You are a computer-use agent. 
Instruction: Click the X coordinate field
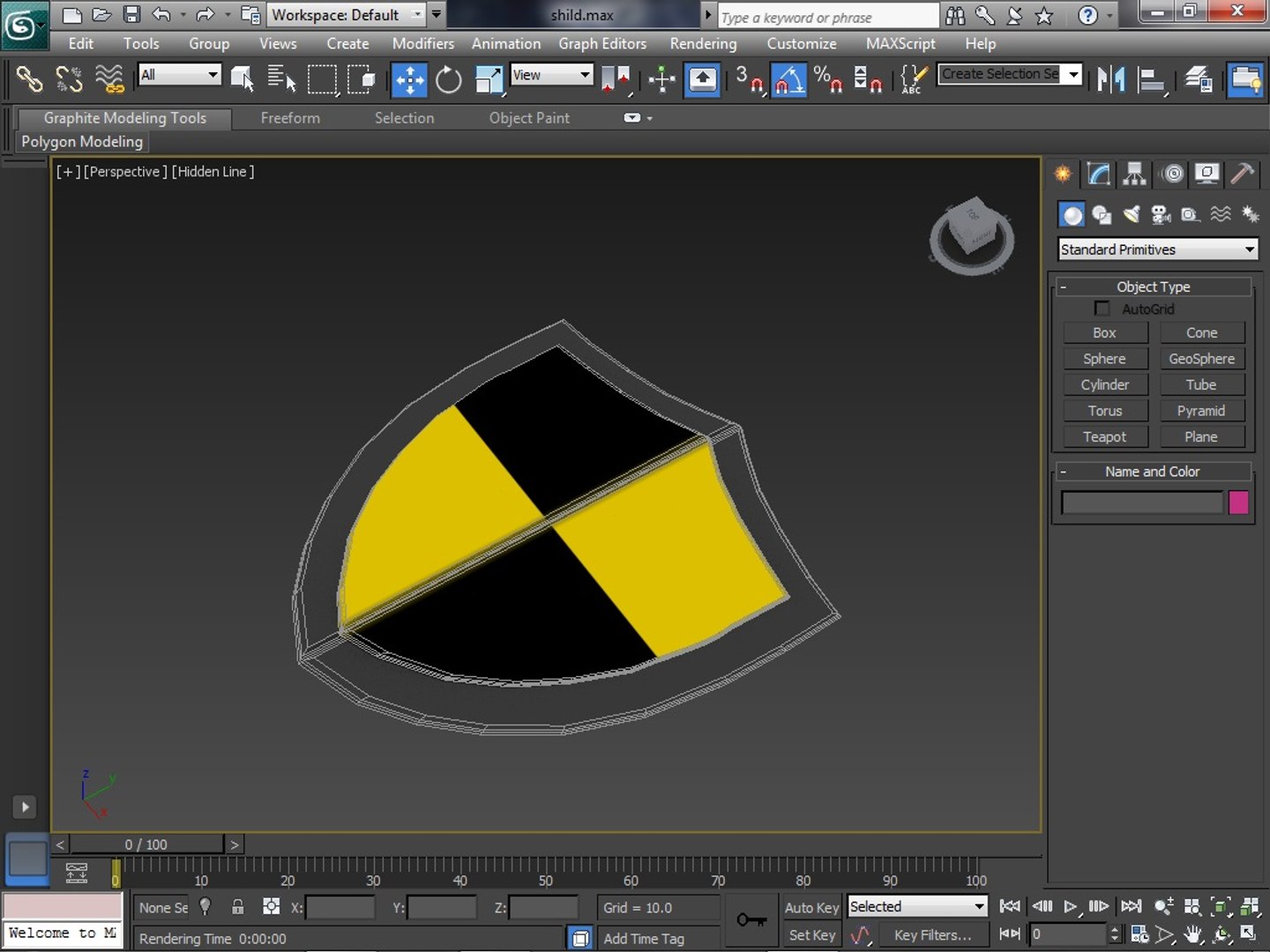(x=340, y=907)
